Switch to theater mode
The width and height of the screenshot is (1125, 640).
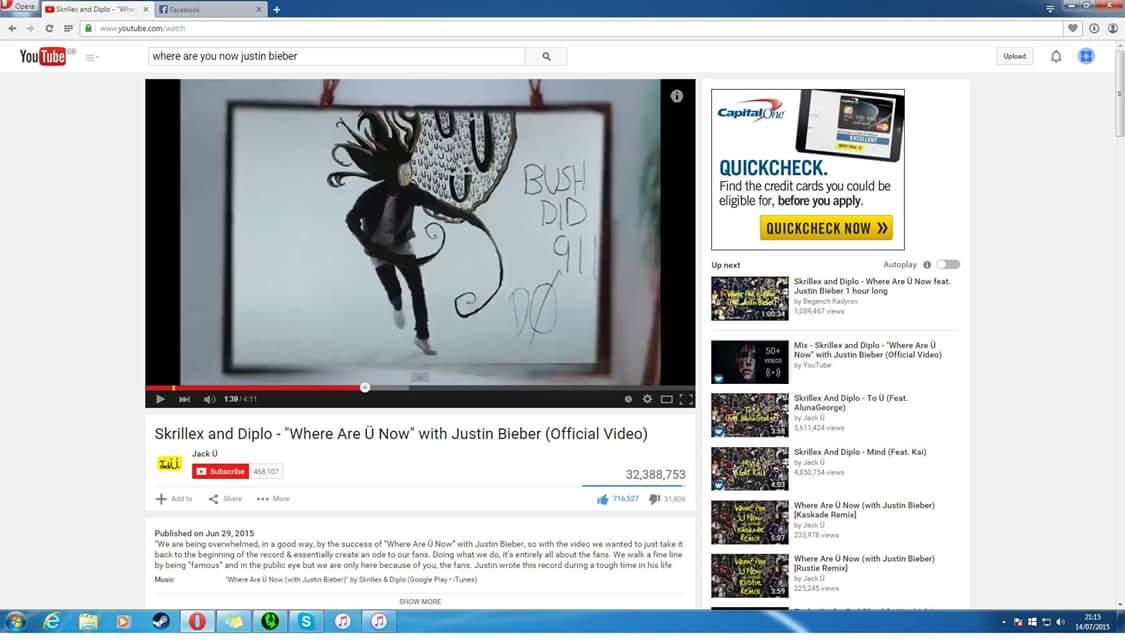pos(667,399)
